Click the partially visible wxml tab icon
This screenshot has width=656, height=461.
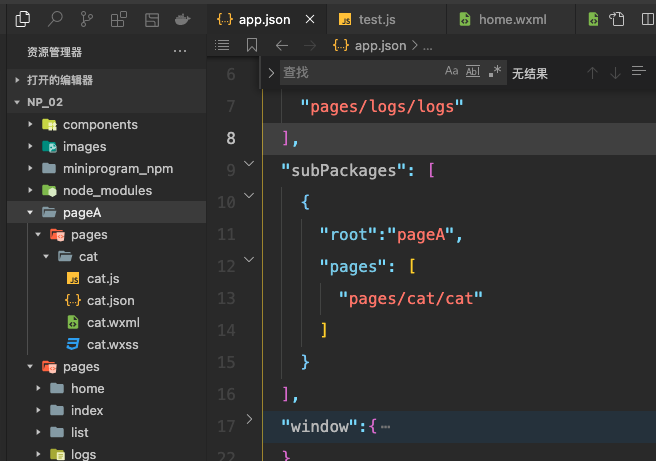click(x=593, y=19)
